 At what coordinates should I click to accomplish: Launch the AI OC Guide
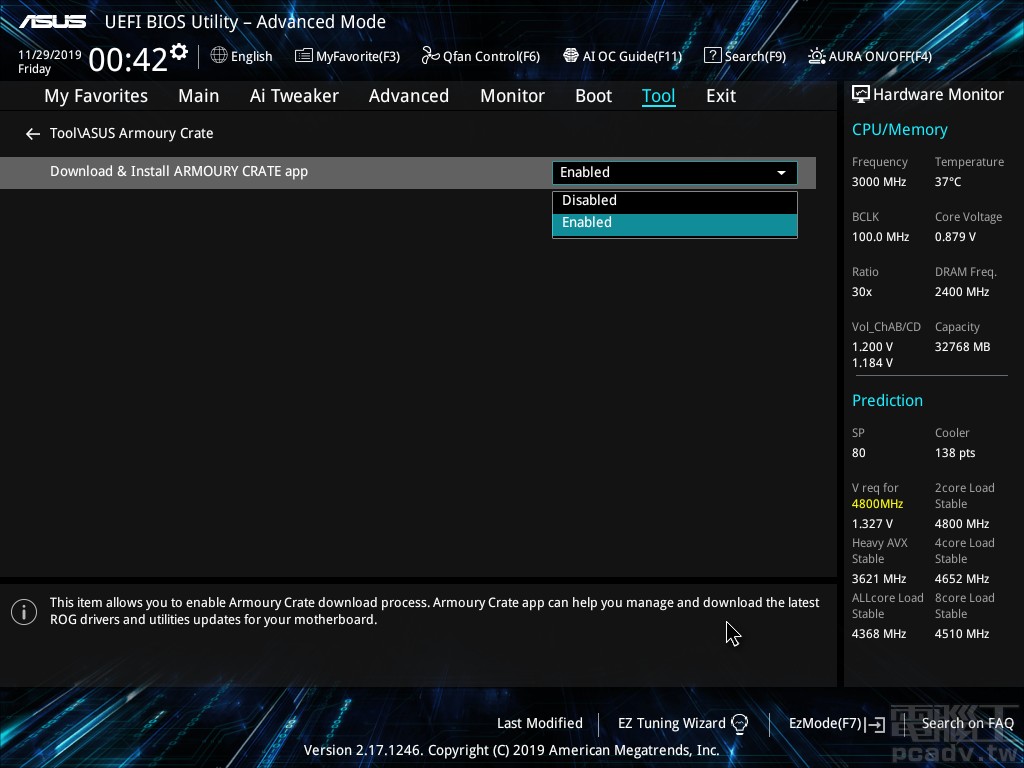[x=622, y=56]
